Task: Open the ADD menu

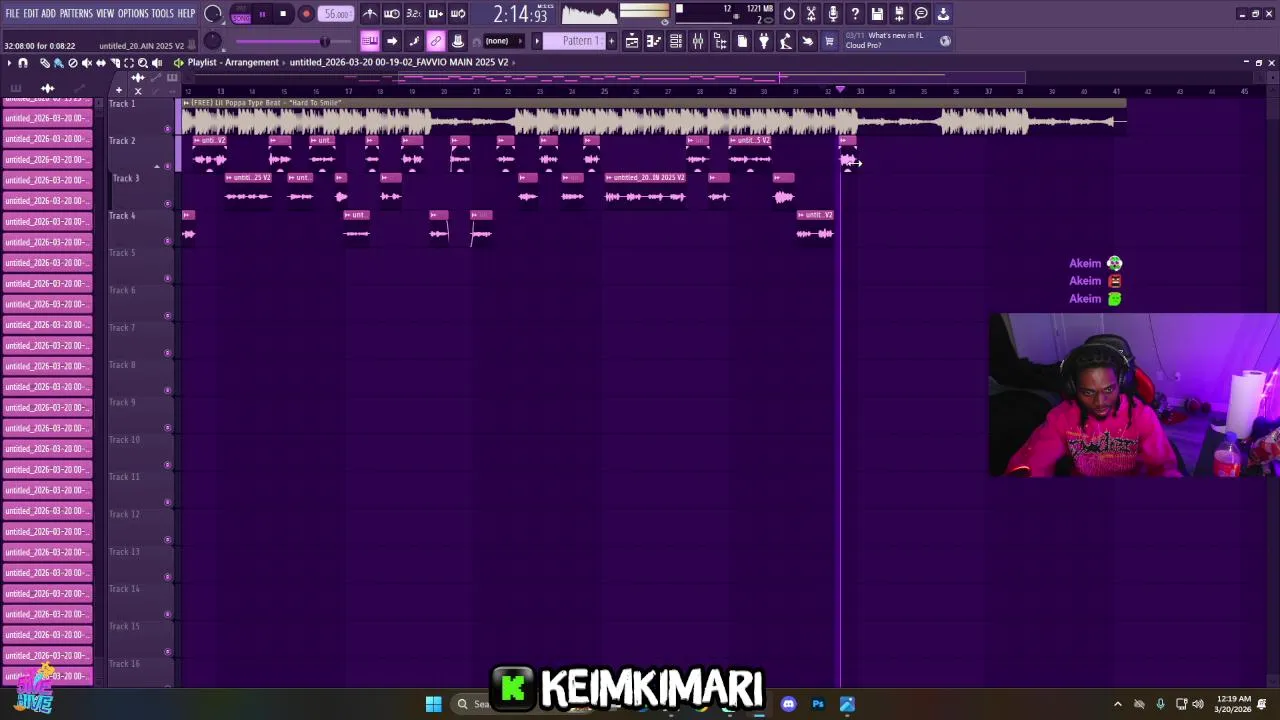Action: tap(49, 14)
